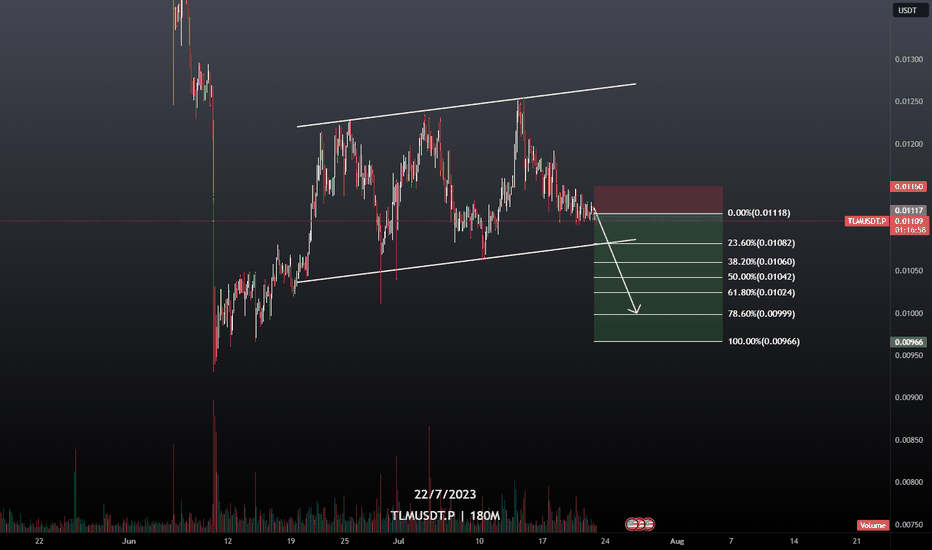Select the lower channel trendline
The image size is (932, 550).
pos(467,260)
